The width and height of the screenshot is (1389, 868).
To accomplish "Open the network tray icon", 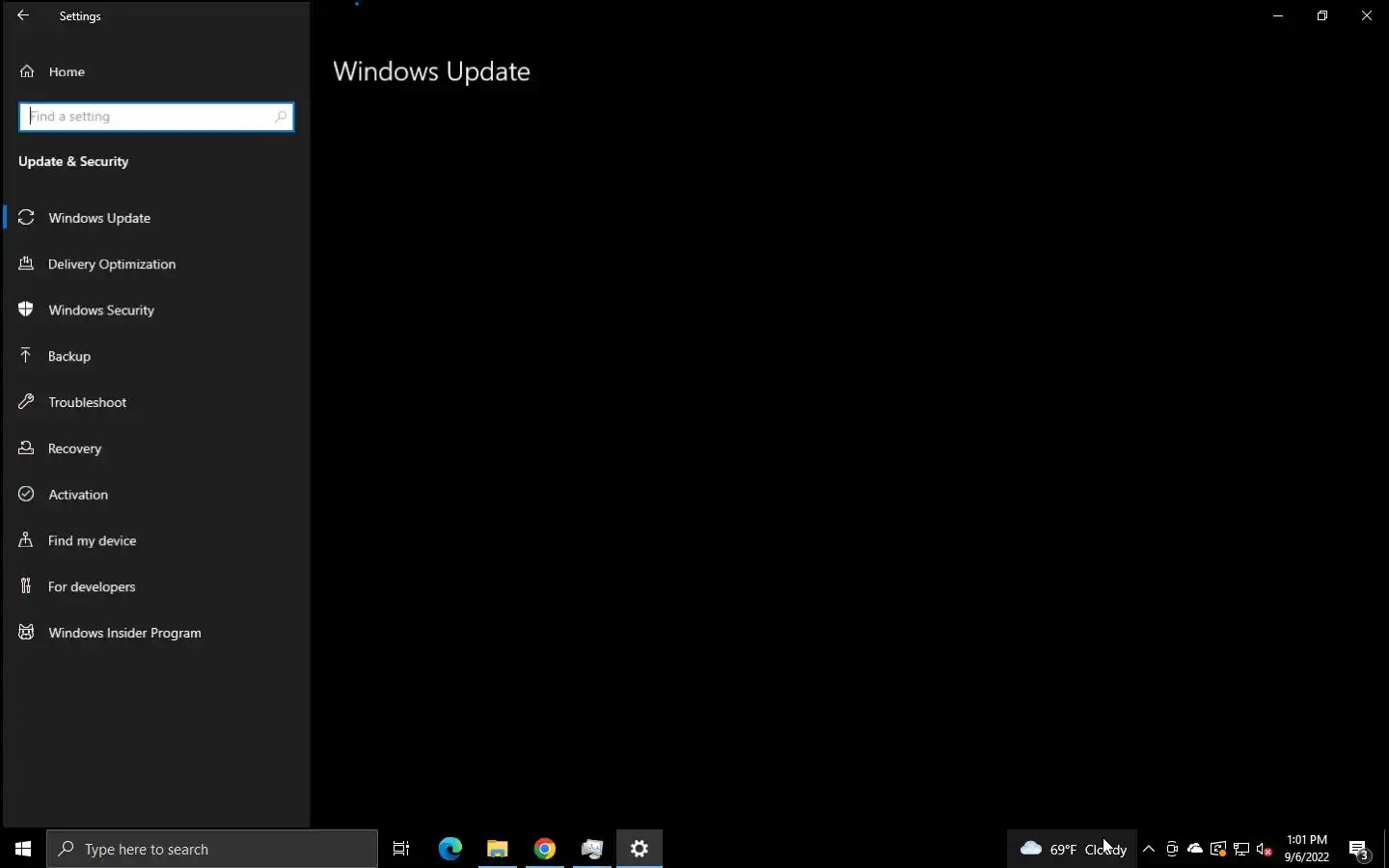I will [1241, 849].
